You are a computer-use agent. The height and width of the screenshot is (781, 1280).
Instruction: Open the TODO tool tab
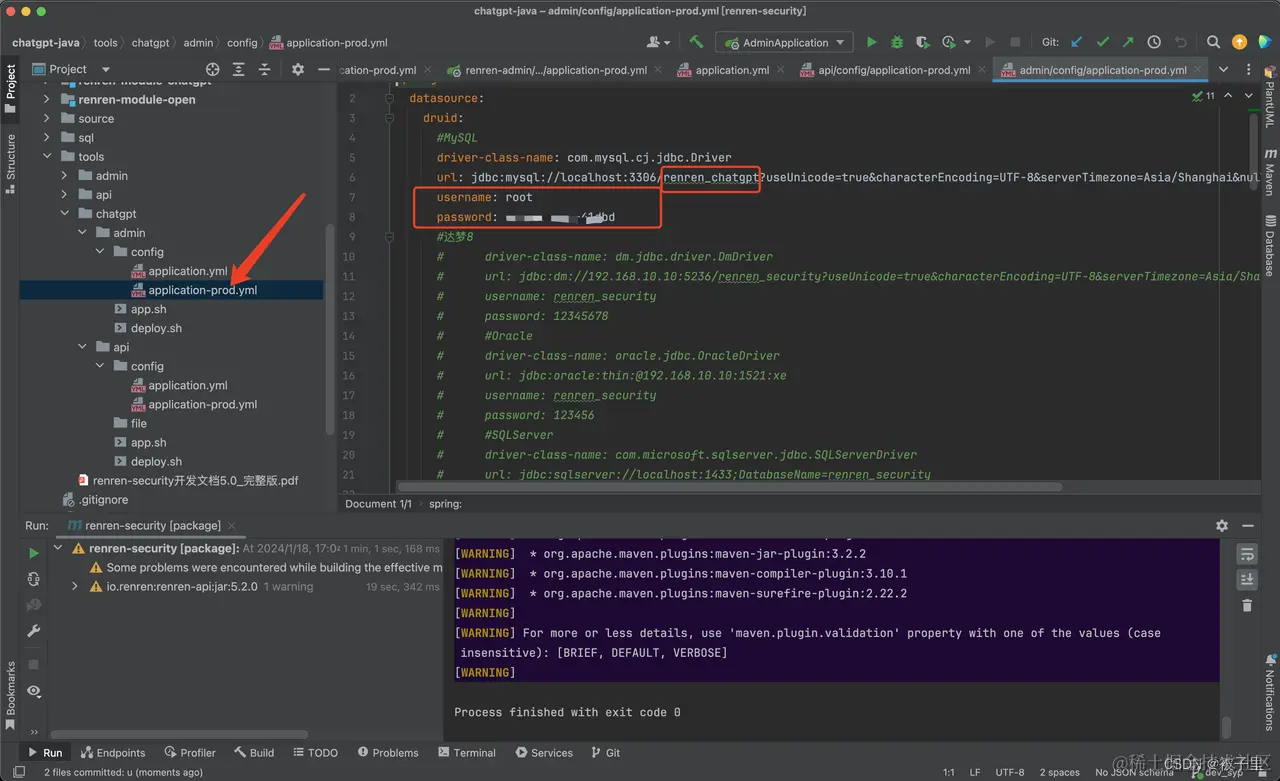pos(315,753)
